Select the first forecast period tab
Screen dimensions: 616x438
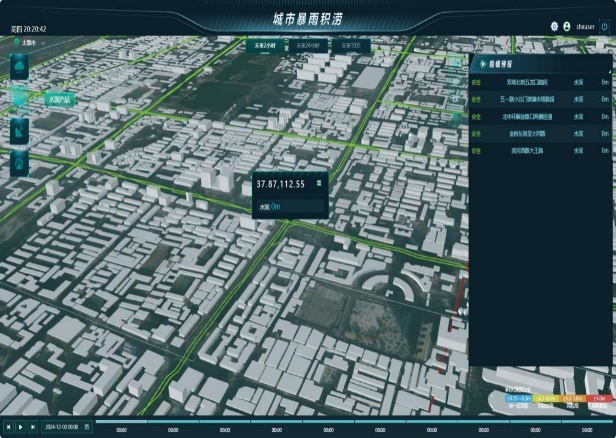(x=265, y=46)
